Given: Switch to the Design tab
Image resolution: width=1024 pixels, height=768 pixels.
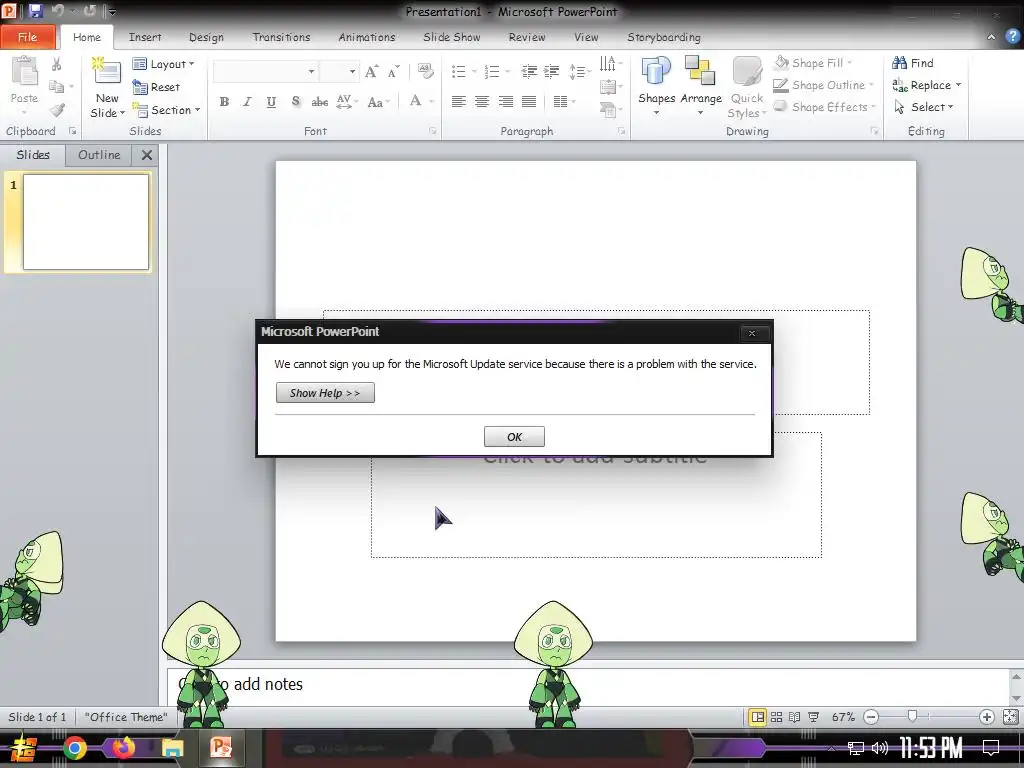Looking at the screenshot, I should tap(206, 37).
